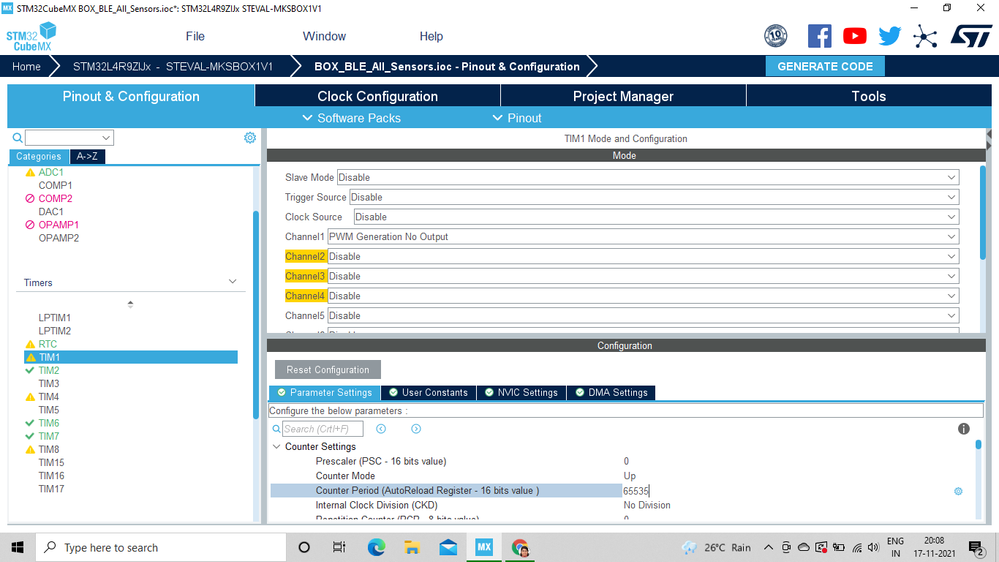Open the ST Facebook page icon
Viewport: 999px width, 562px height.
(x=819, y=36)
